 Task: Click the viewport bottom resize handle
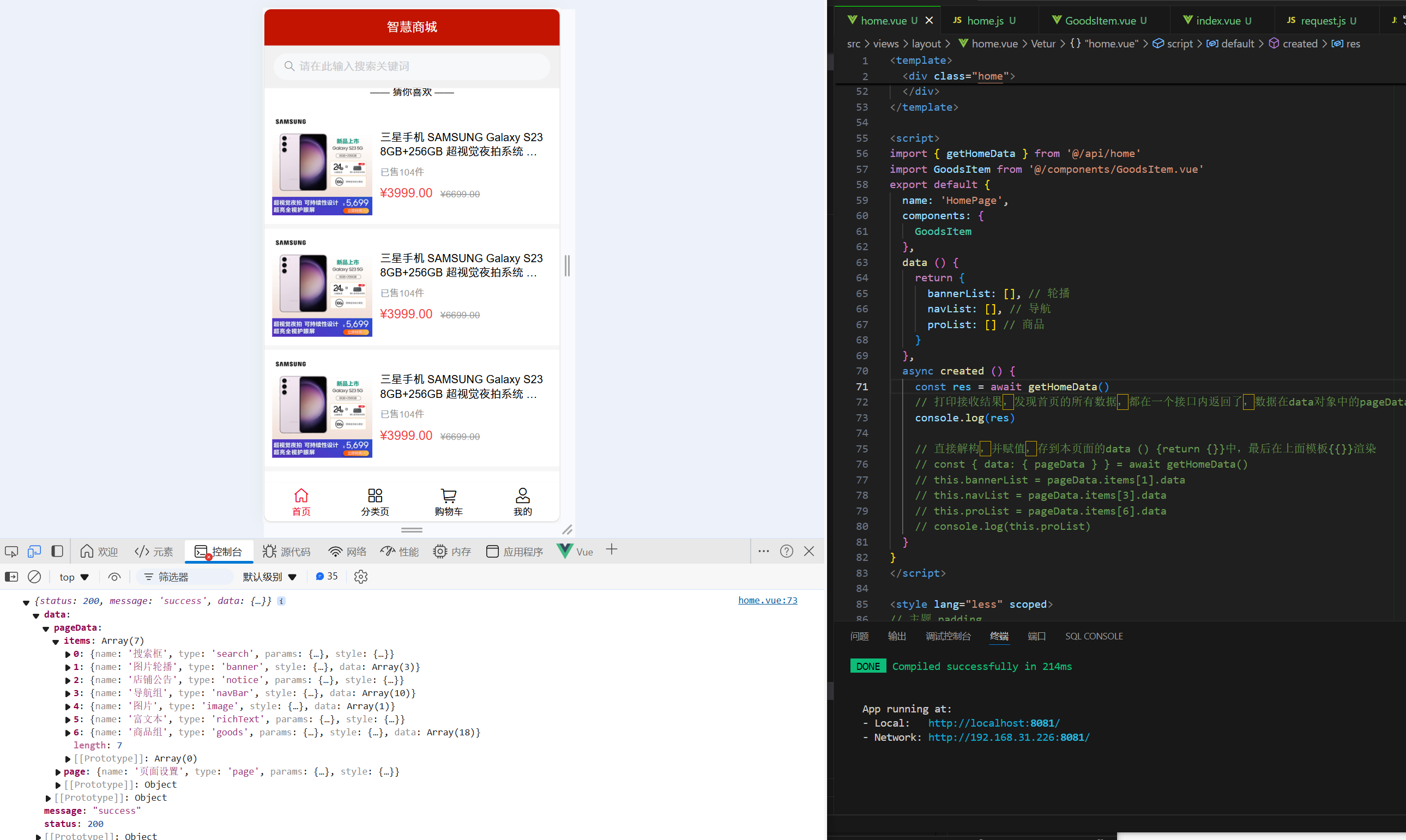(x=412, y=530)
